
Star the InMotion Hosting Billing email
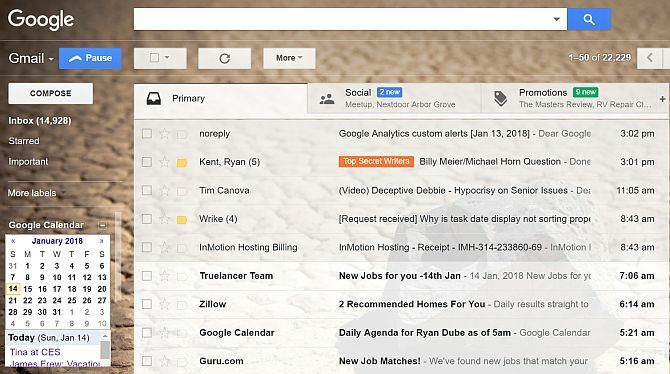point(165,247)
